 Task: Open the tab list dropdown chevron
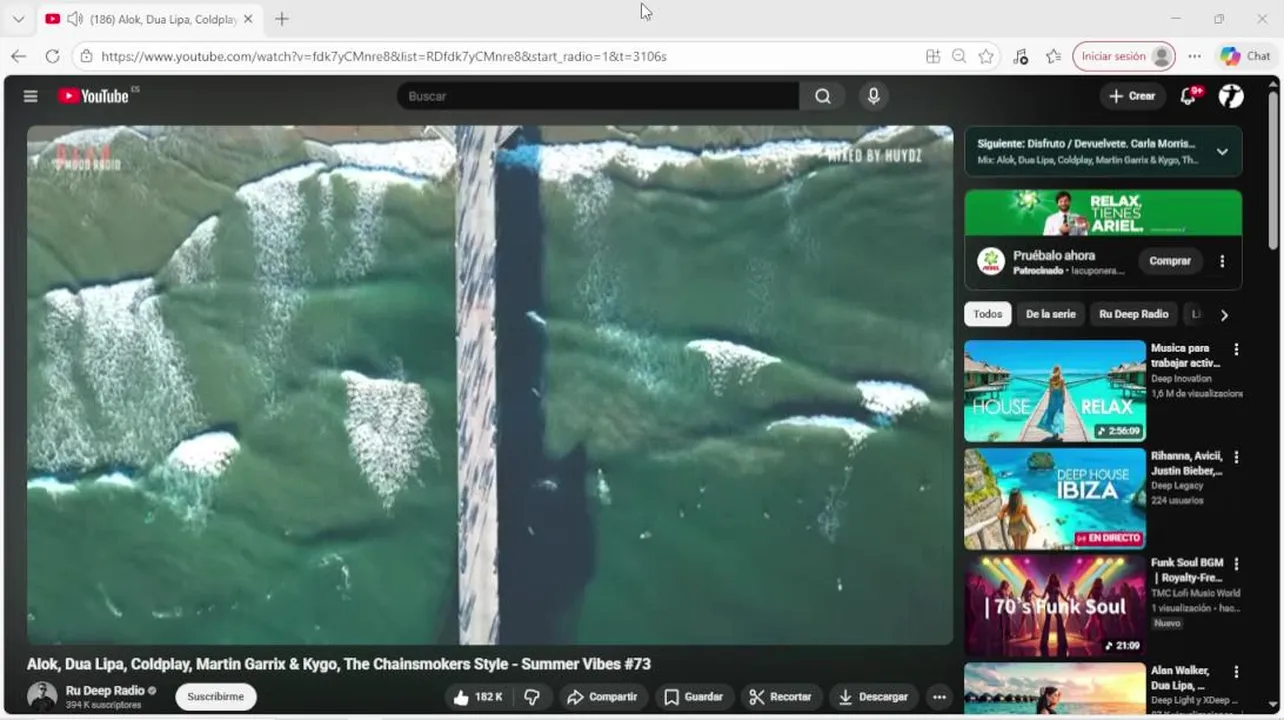coord(18,19)
